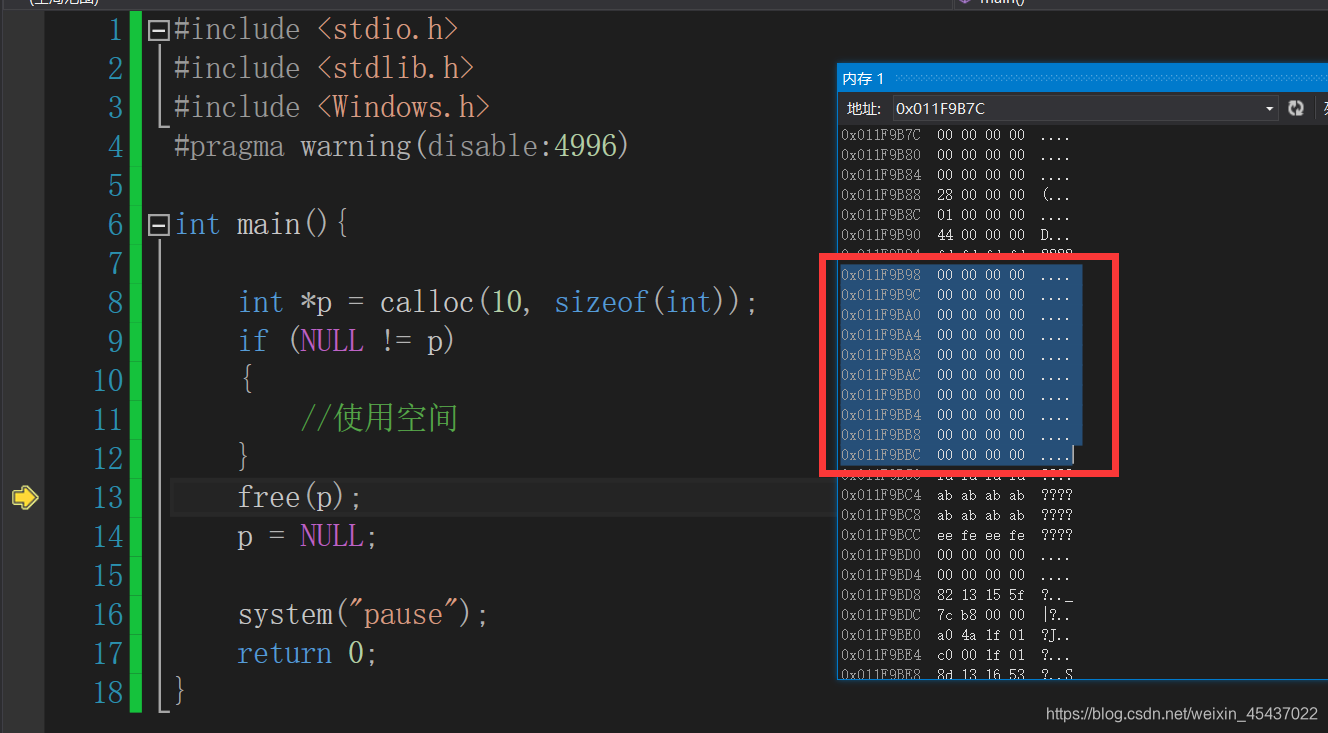Click highlighted memory row 0x011F9BB0

coord(955,395)
